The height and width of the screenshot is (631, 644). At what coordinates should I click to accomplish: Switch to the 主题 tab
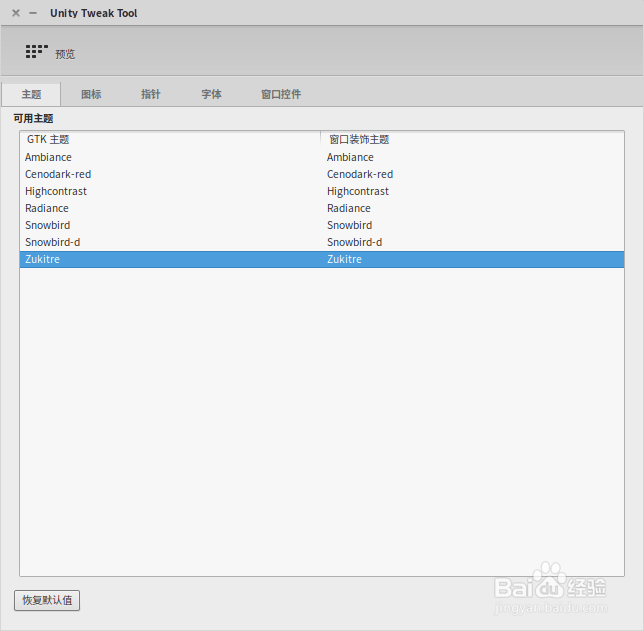click(x=31, y=94)
